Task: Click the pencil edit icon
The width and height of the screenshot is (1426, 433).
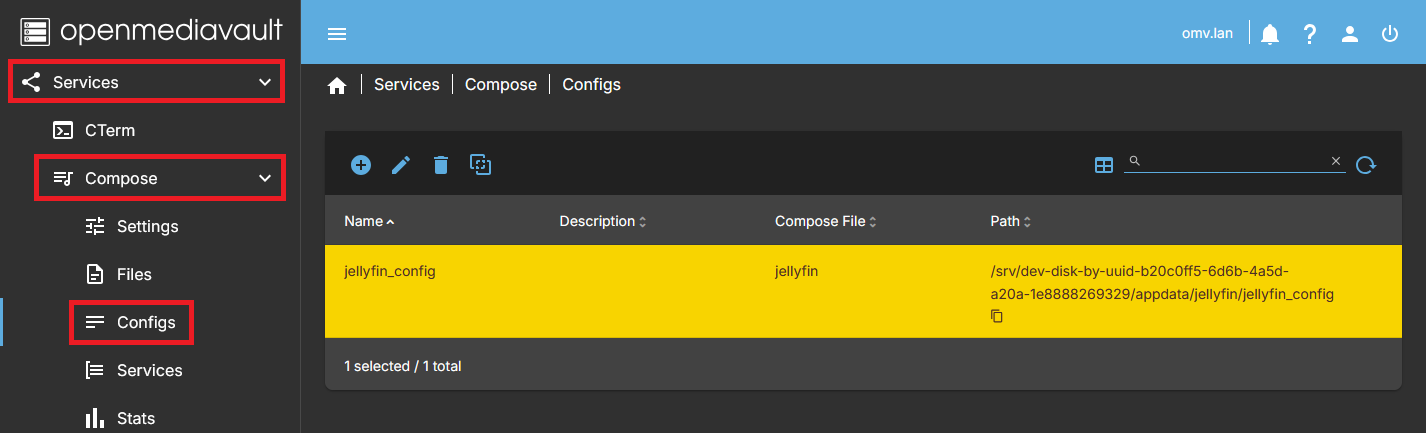Action: click(x=401, y=165)
